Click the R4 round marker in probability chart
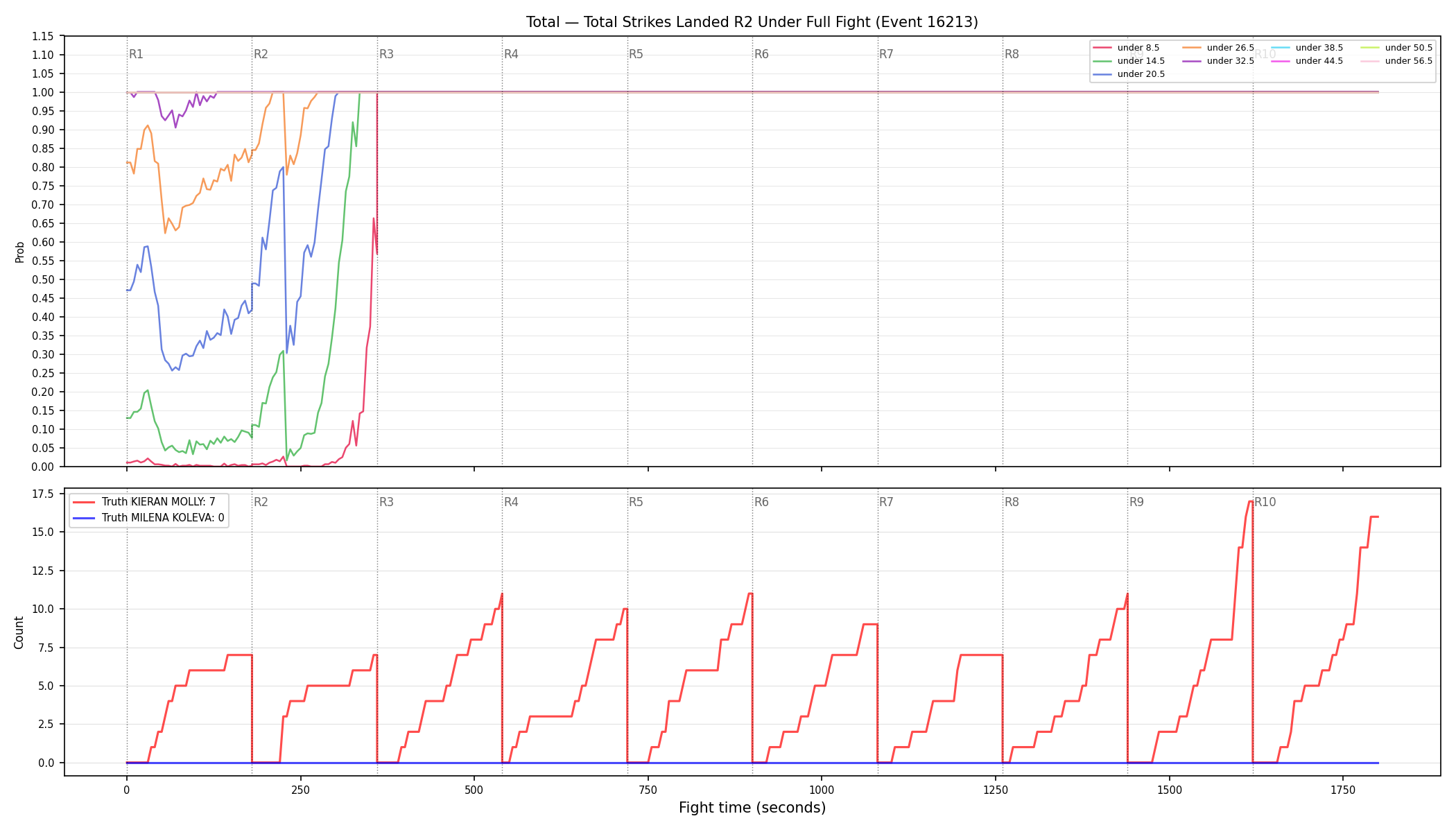Screen dimensions: 1456x832 coord(511,54)
